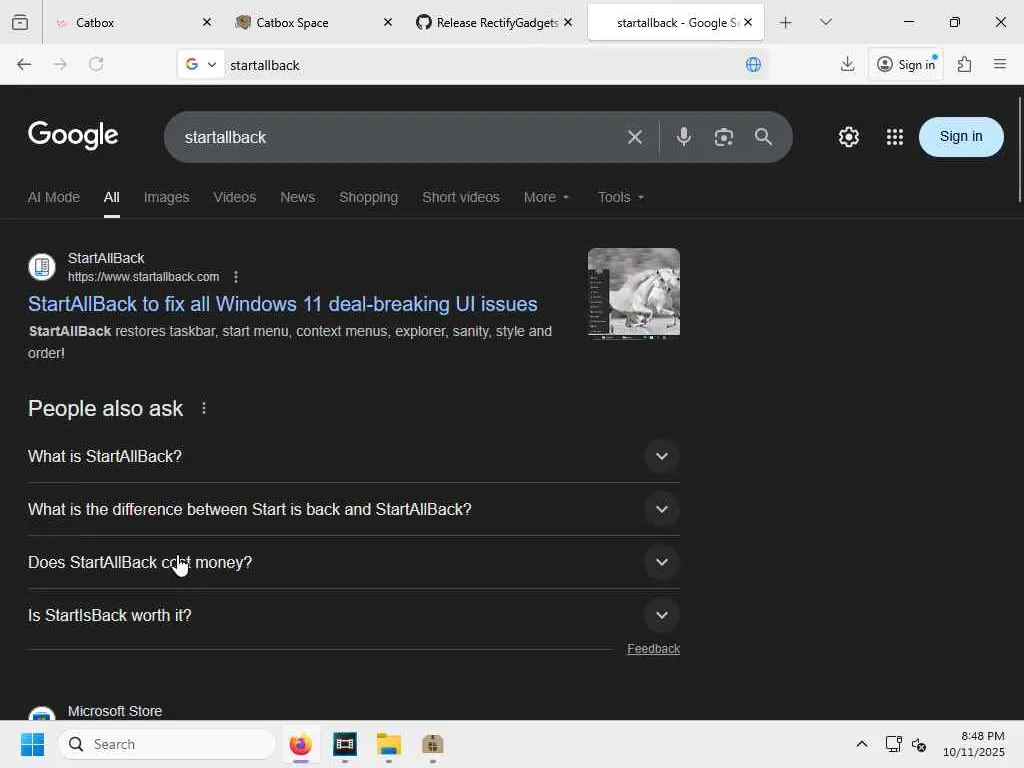Click the blue Google Sign in button
The image size is (1024, 768).
pos(961,136)
